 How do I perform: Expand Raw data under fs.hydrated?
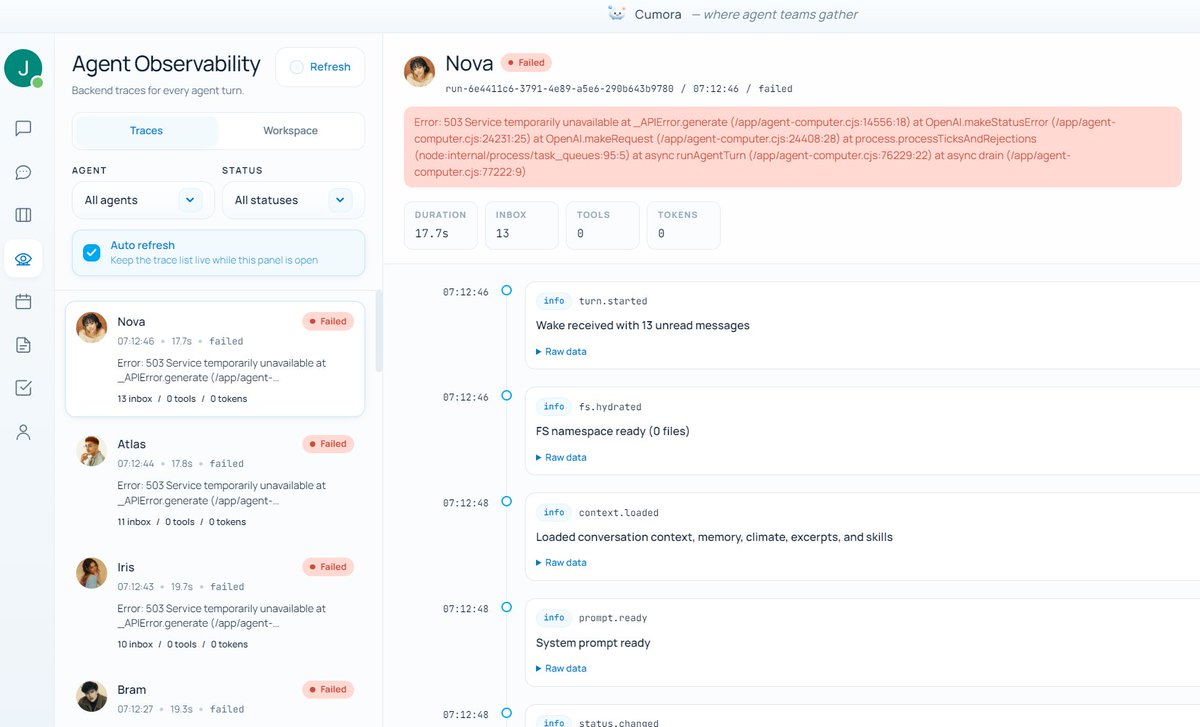point(561,457)
